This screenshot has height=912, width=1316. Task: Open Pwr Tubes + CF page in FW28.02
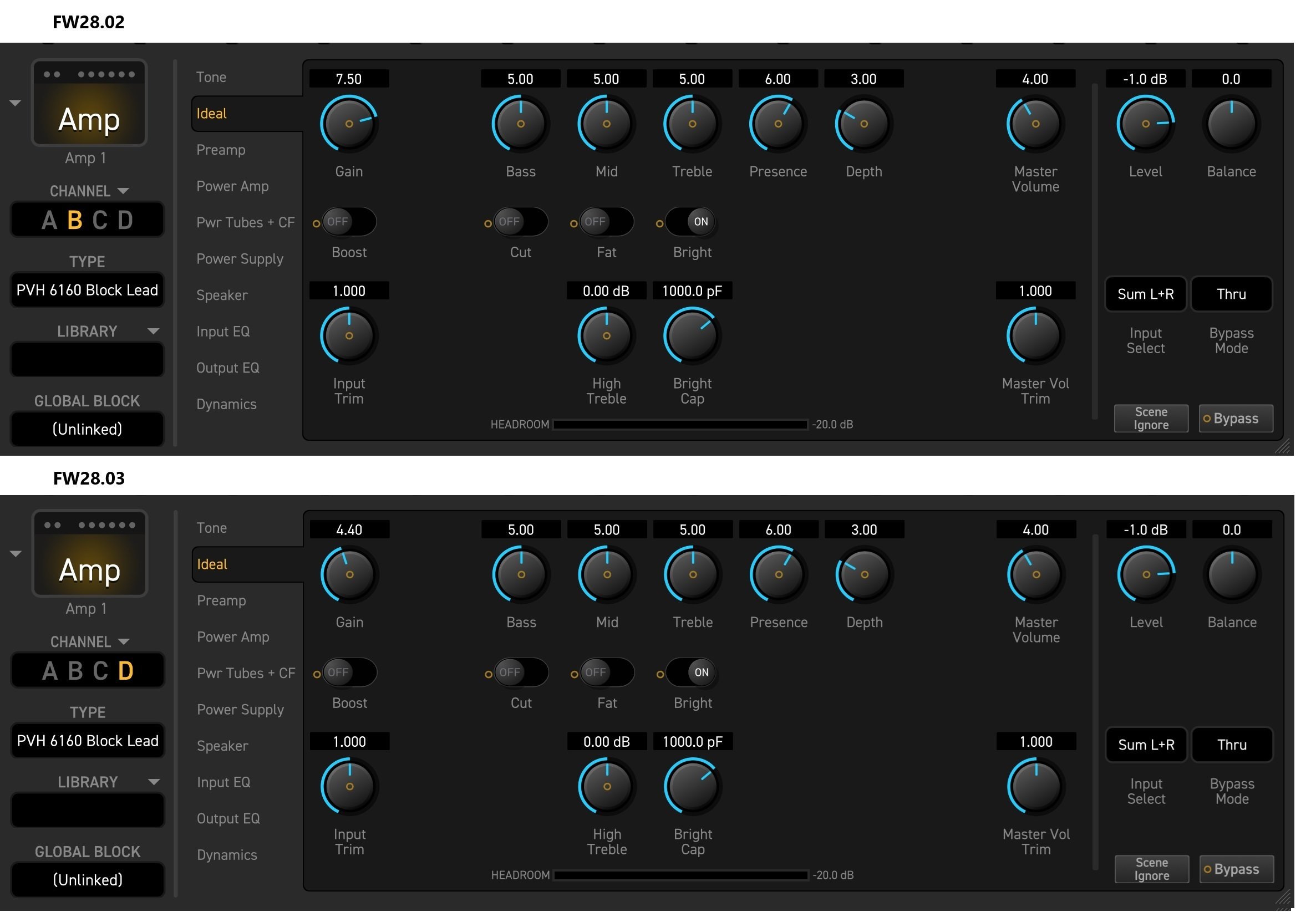pos(245,222)
